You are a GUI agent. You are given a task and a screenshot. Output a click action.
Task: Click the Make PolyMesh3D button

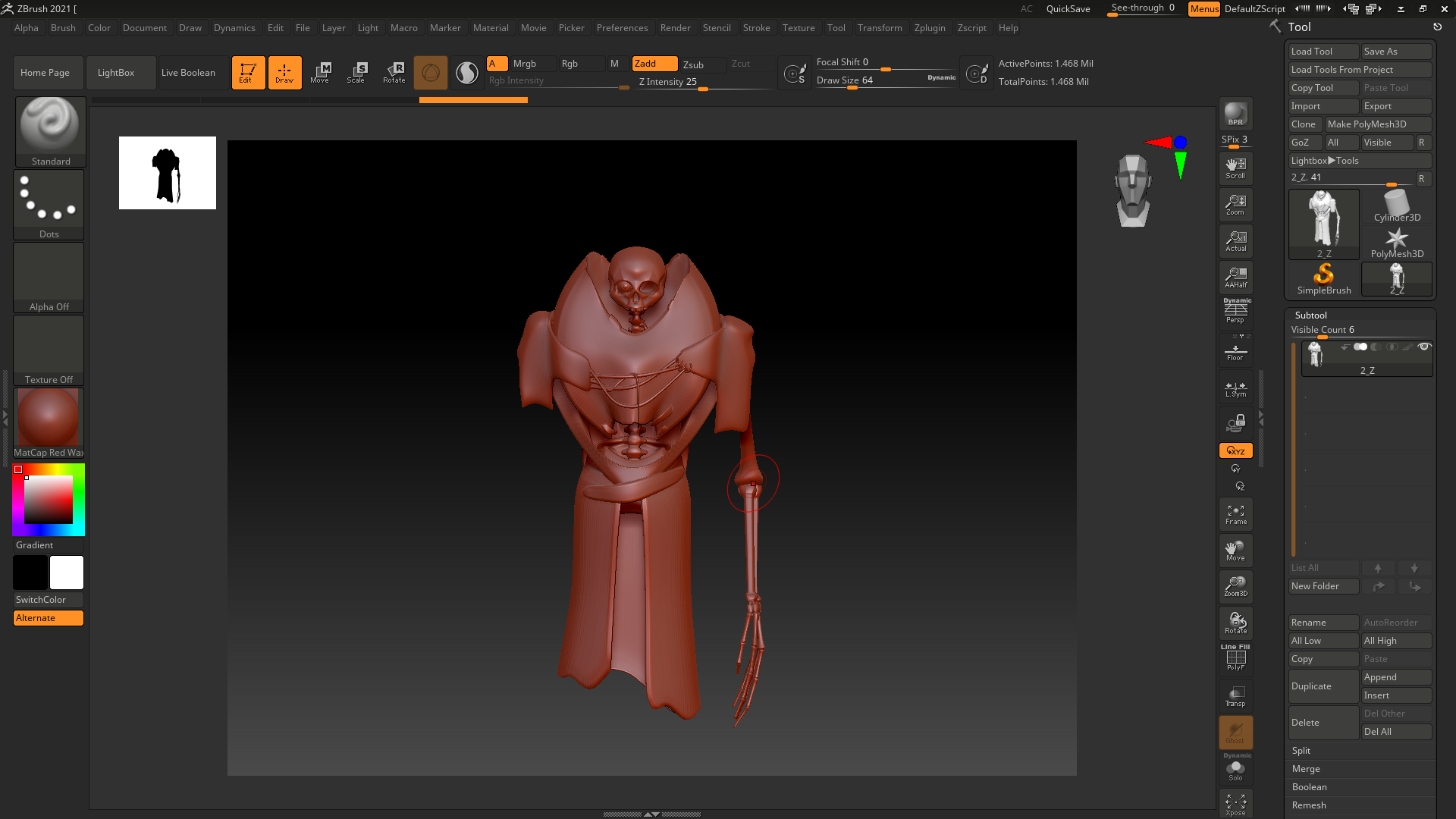click(1376, 124)
